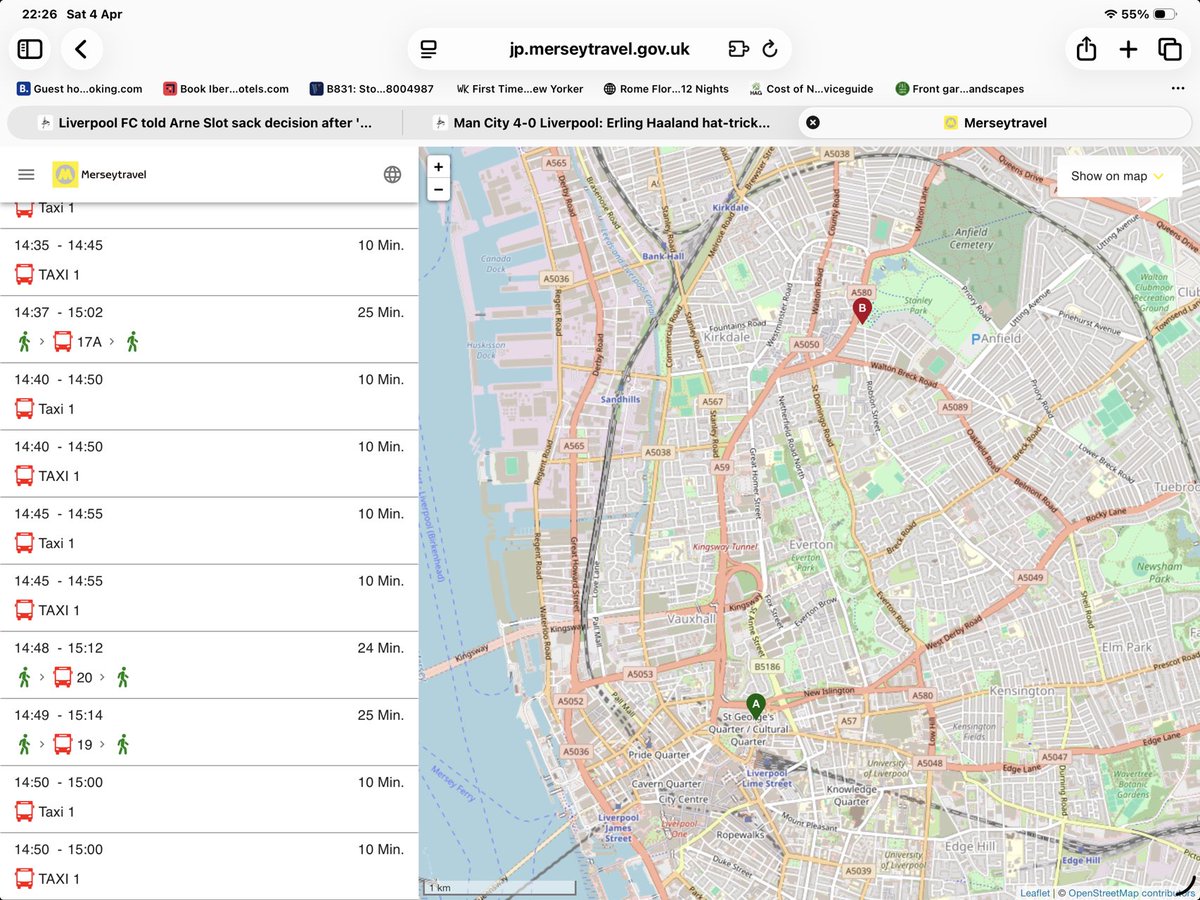
Task: Click the walking icon before bus 17A
Action: (24, 342)
